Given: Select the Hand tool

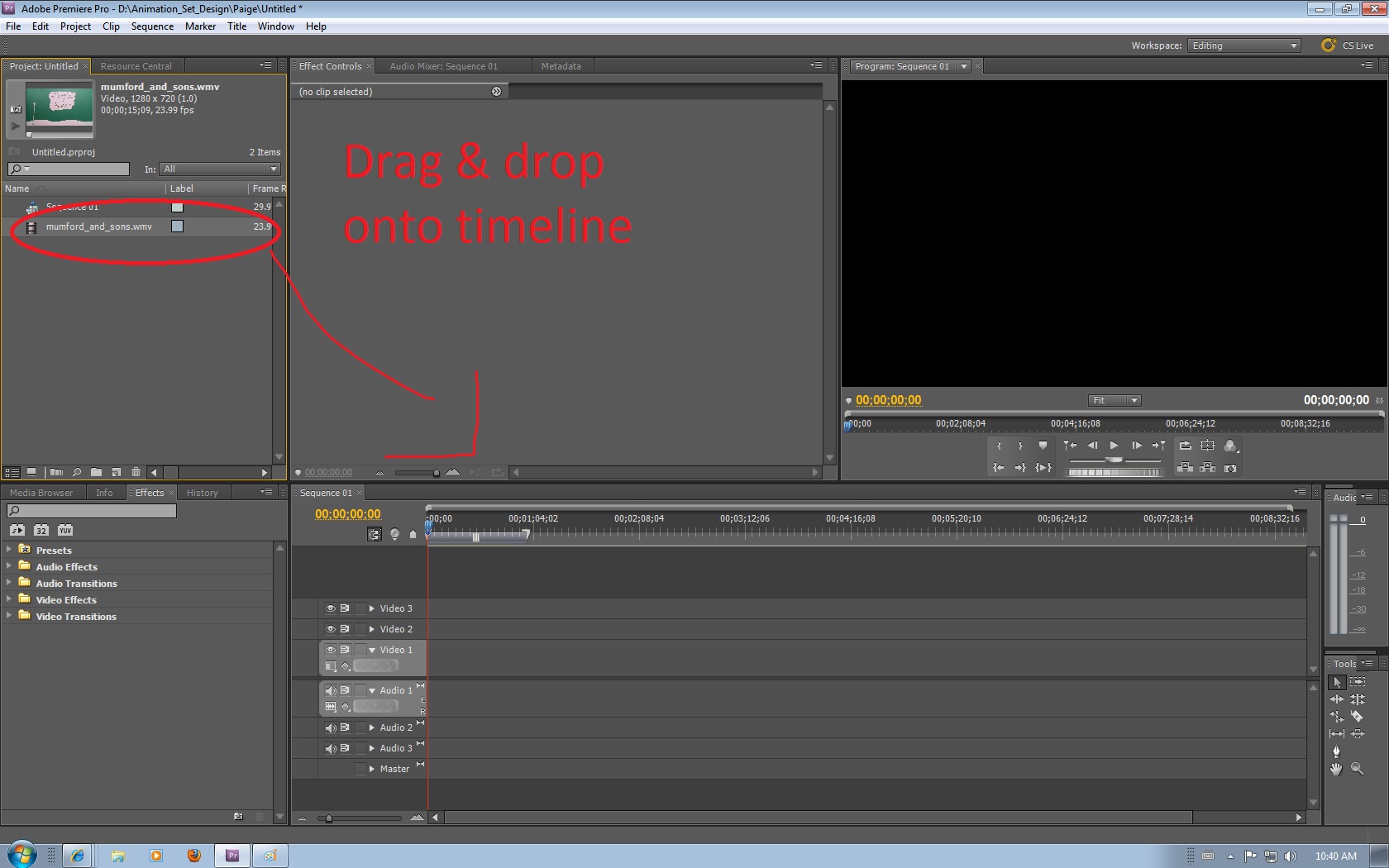Looking at the screenshot, I should pos(1337,769).
